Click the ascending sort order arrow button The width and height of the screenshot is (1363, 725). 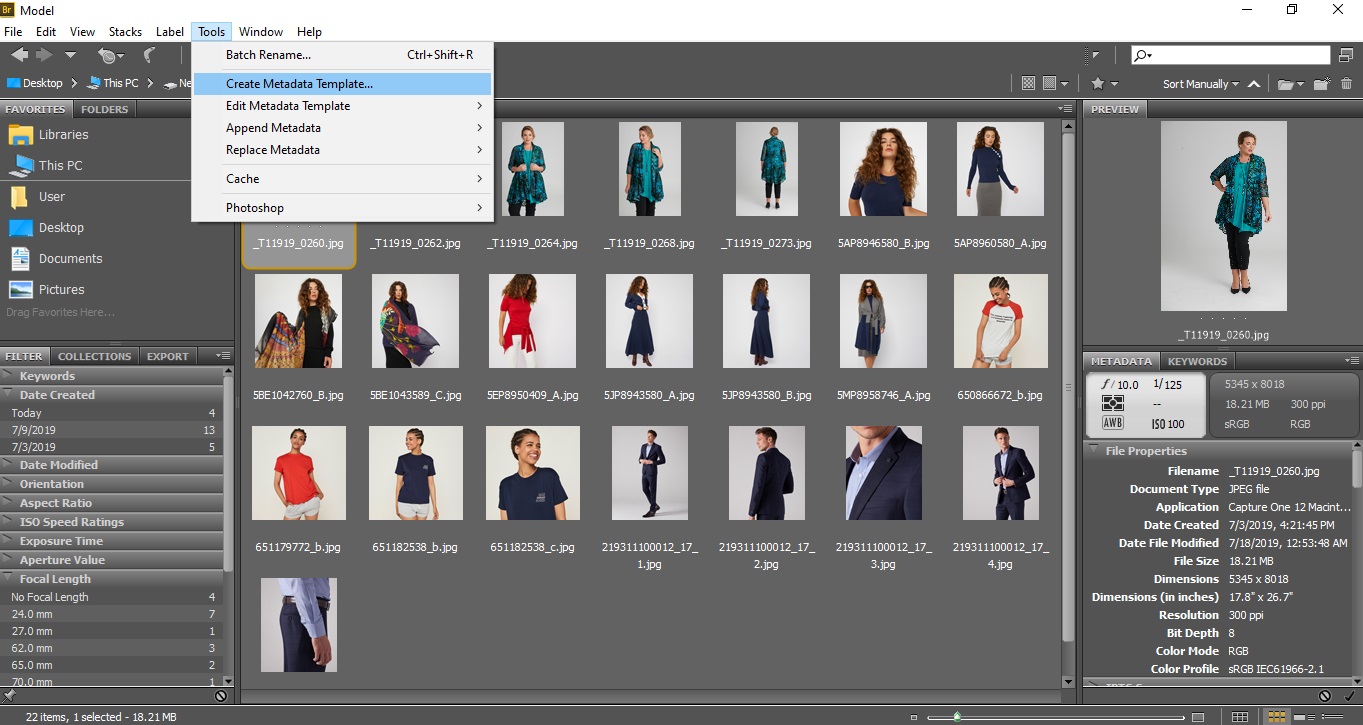pos(1253,83)
